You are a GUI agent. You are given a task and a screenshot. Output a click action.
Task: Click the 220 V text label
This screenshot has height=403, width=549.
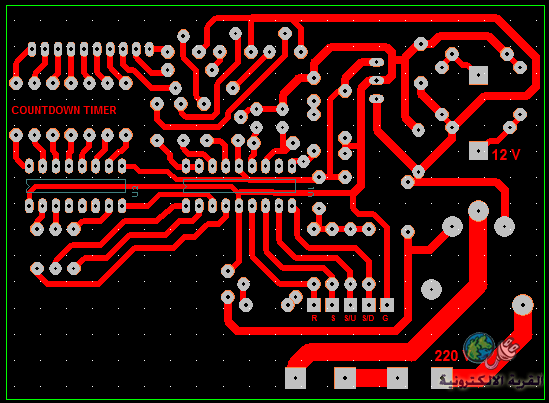pos(450,356)
